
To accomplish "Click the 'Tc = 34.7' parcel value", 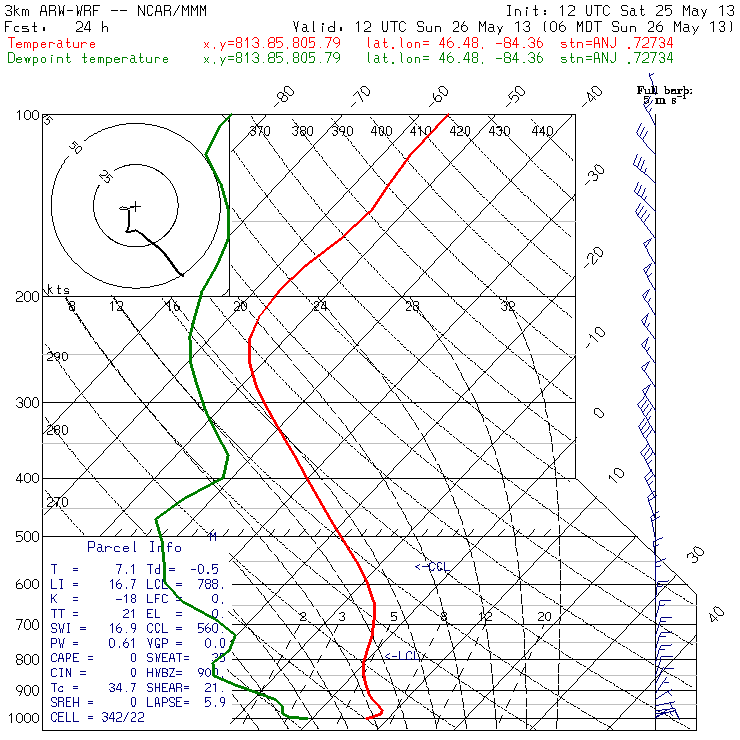I will [93, 688].
